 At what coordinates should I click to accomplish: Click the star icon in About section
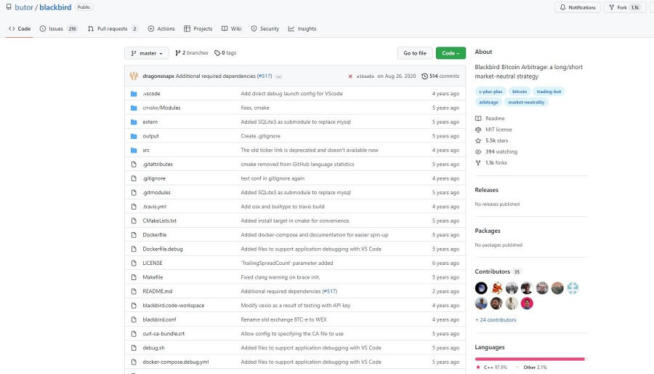click(478, 141)
